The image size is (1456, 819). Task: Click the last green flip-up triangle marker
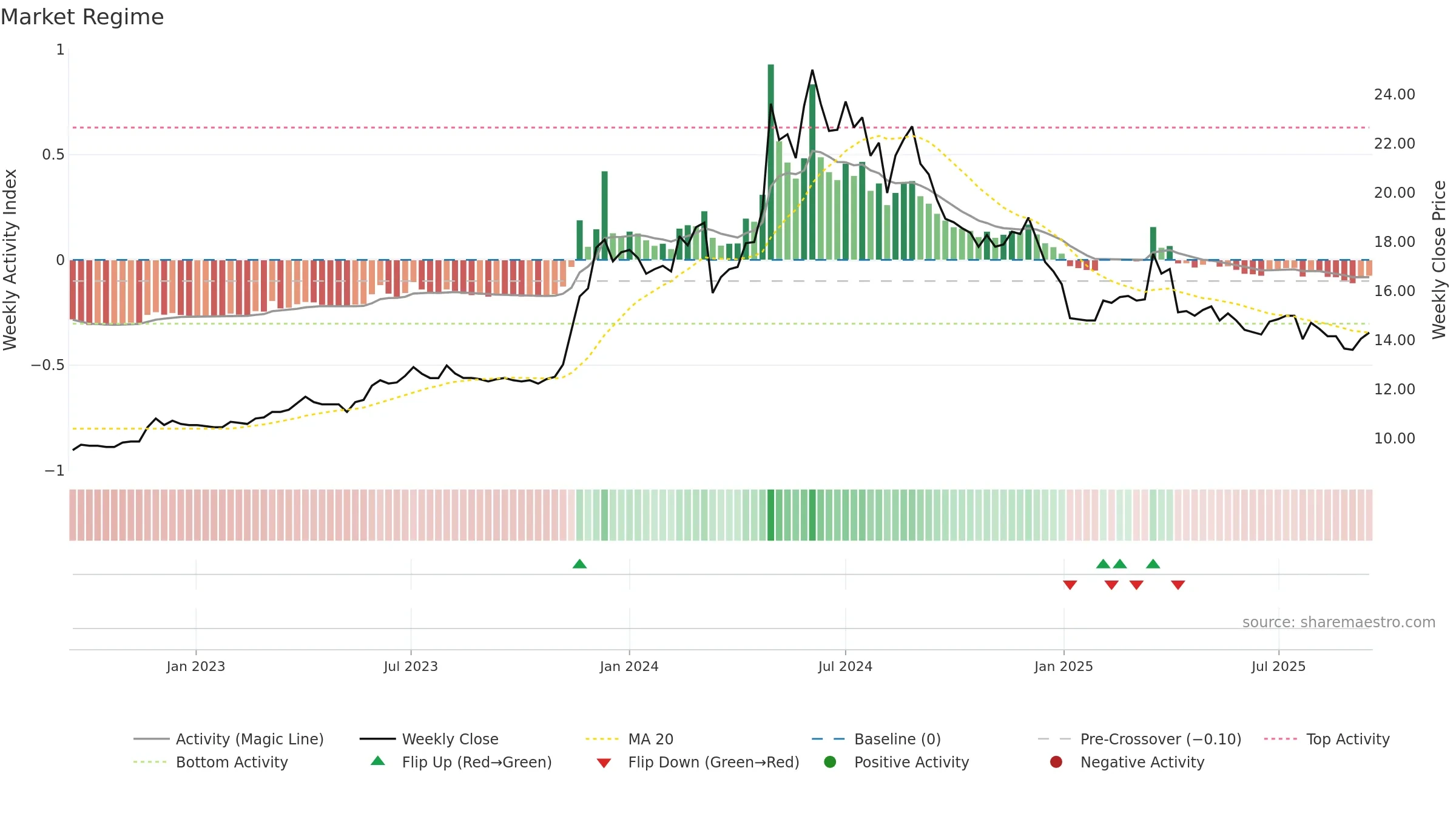(x=1153, y=564)
